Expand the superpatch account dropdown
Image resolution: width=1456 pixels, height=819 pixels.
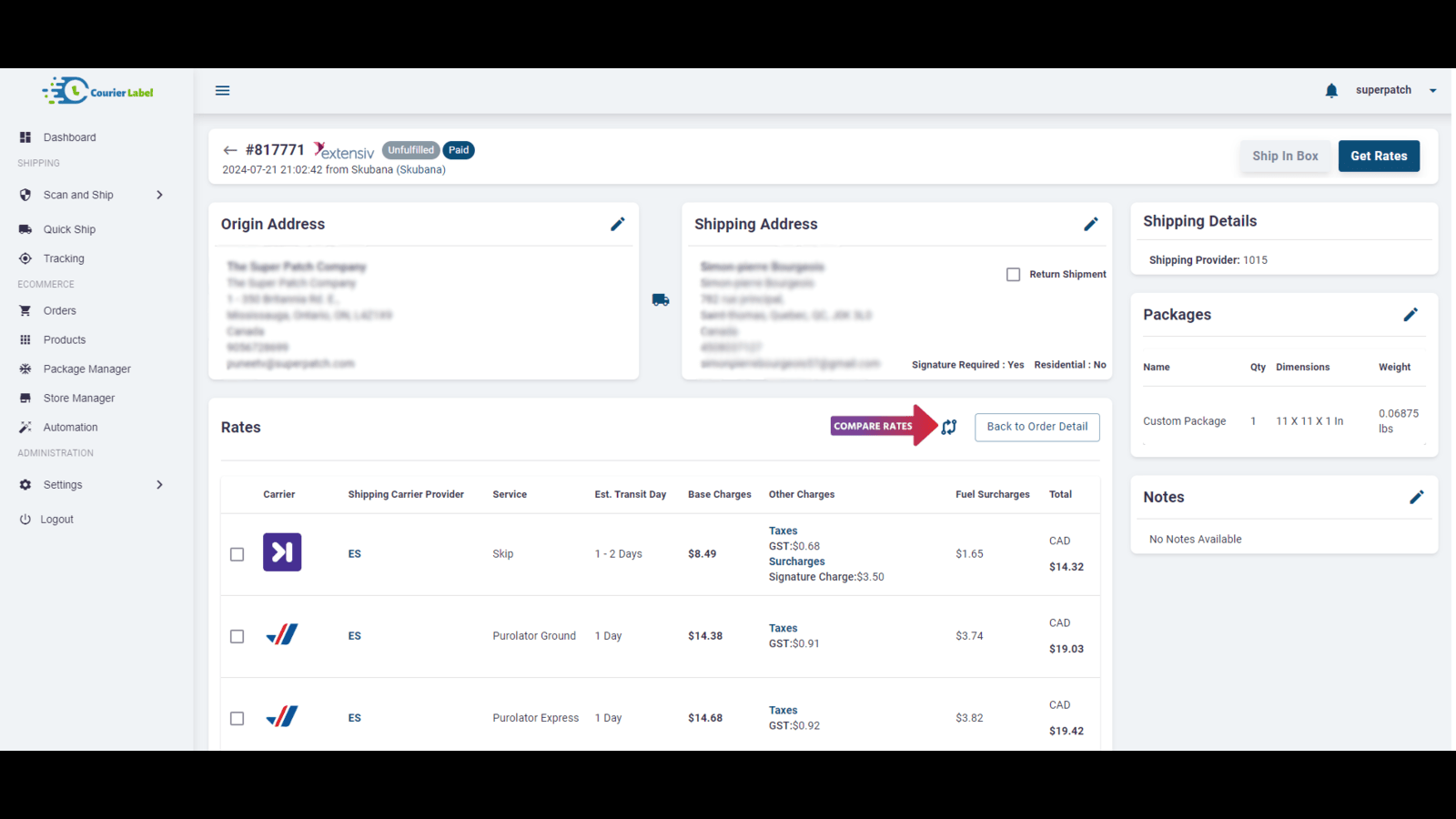1432,90
